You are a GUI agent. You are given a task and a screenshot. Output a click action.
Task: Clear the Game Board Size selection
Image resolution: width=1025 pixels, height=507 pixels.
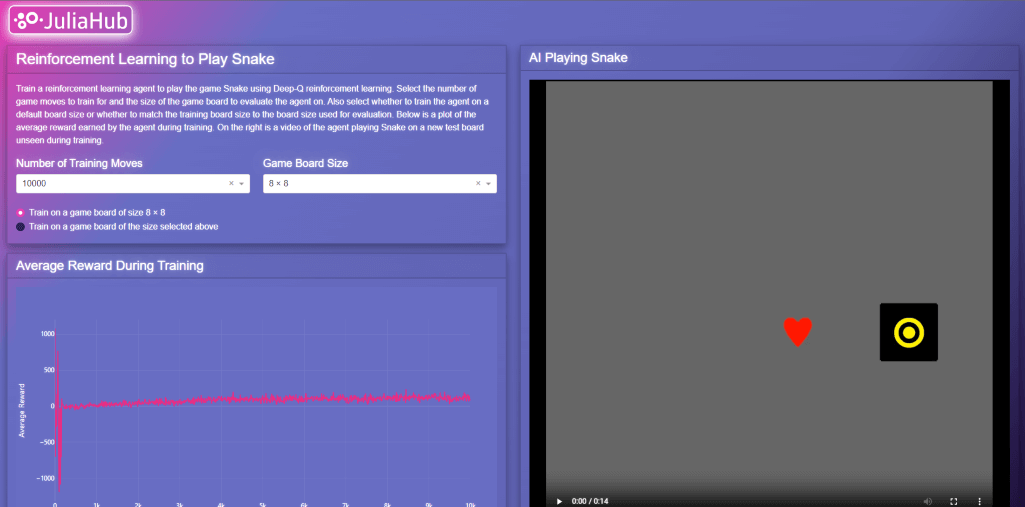coord(478,184)
